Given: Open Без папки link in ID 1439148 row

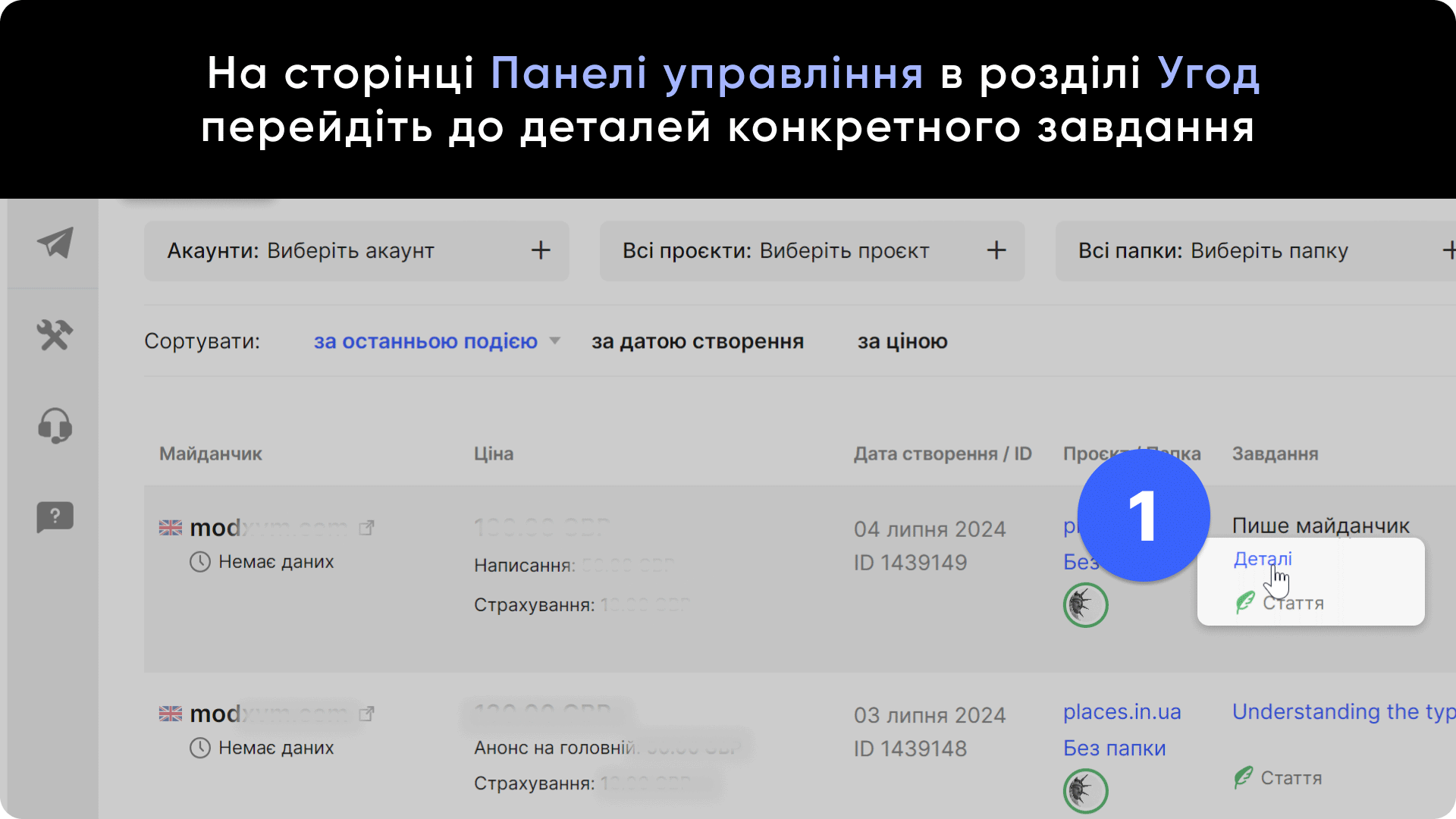Looking at the screenshot, I should pyautogui.click(x=1115, y=748).
